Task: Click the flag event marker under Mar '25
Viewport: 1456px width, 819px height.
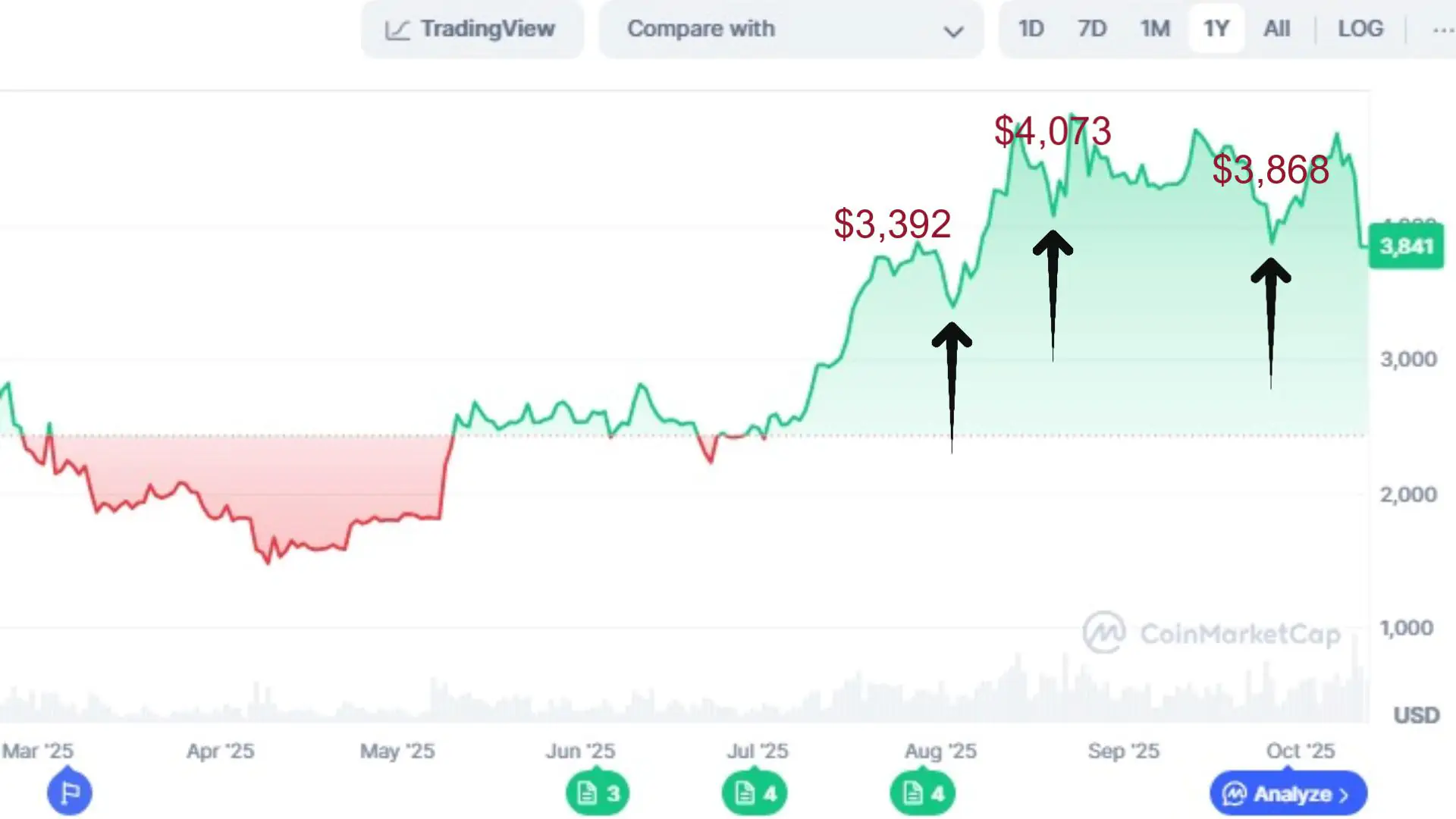Action: click(69, 792)
